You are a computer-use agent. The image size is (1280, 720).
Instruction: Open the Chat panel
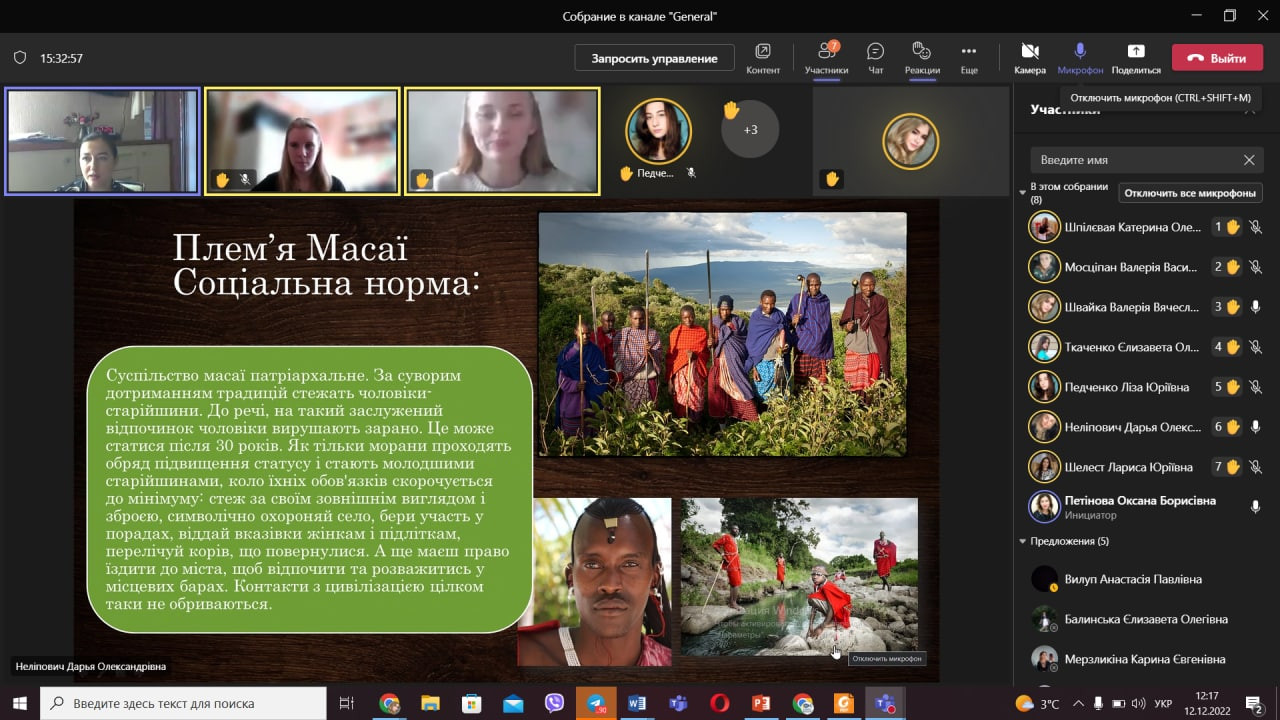point(875,57)
